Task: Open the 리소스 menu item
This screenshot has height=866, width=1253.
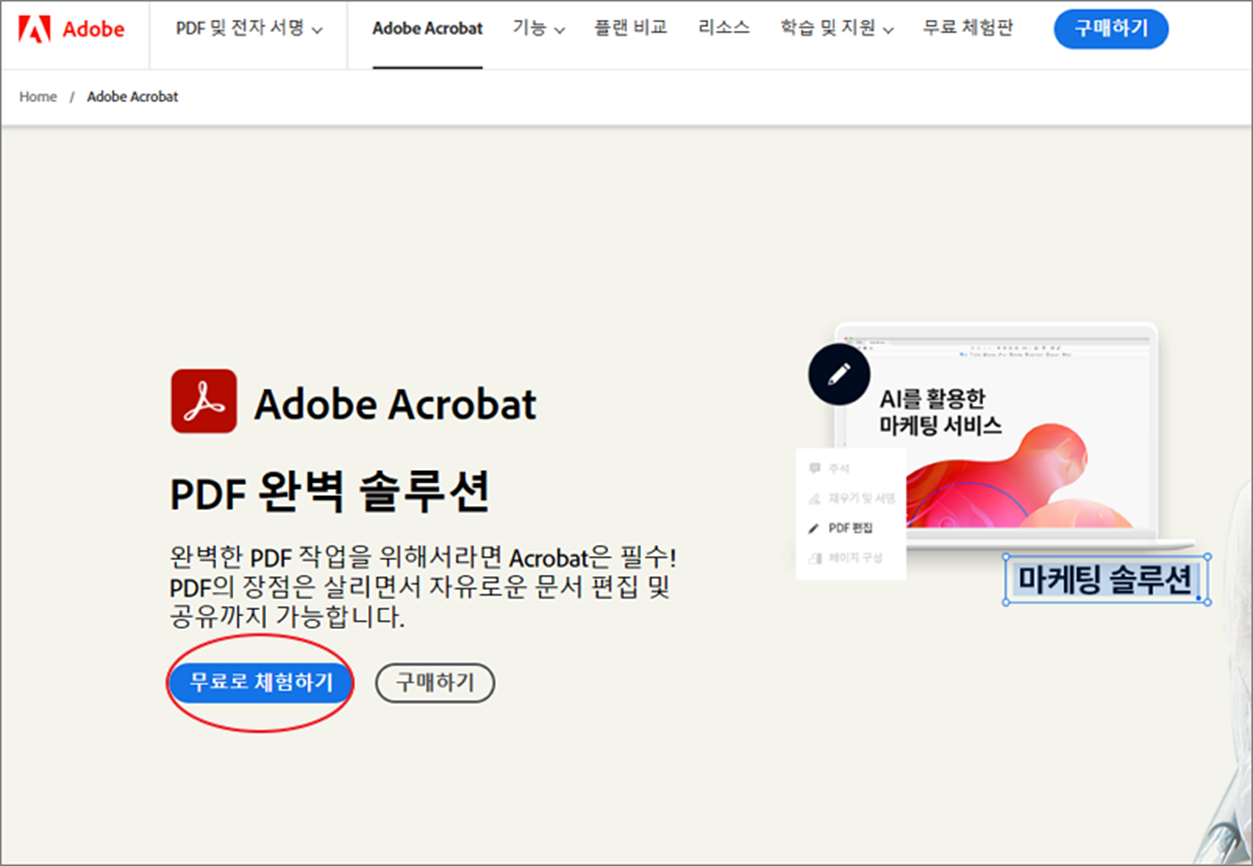Action: (x=724, y=28)
